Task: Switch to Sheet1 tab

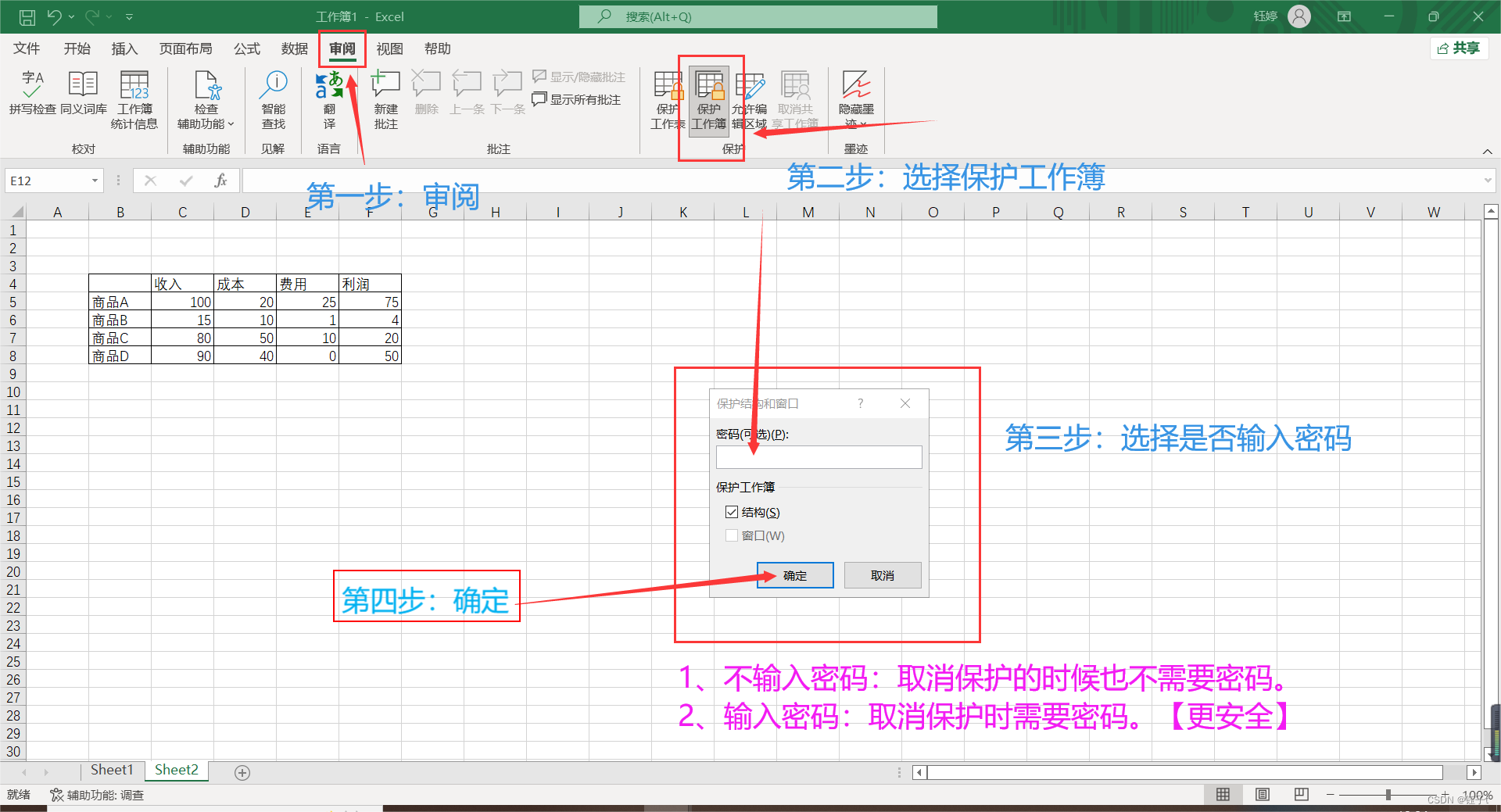Action: pos(112,770)
